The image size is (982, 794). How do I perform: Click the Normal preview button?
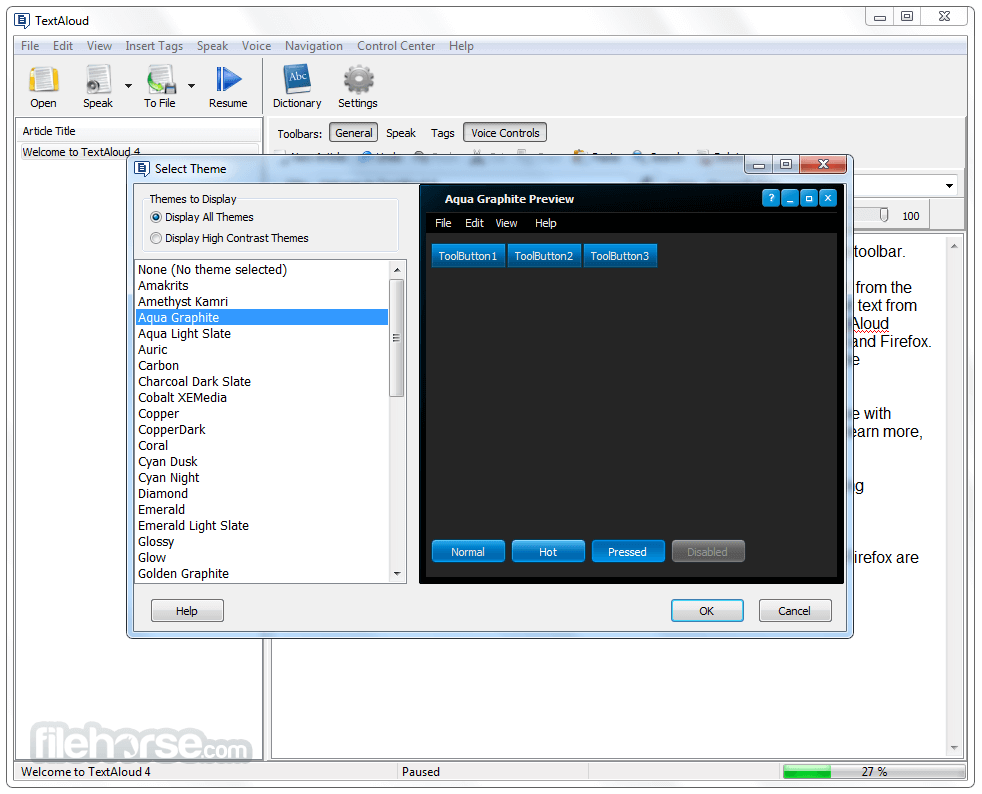point(468,552)
